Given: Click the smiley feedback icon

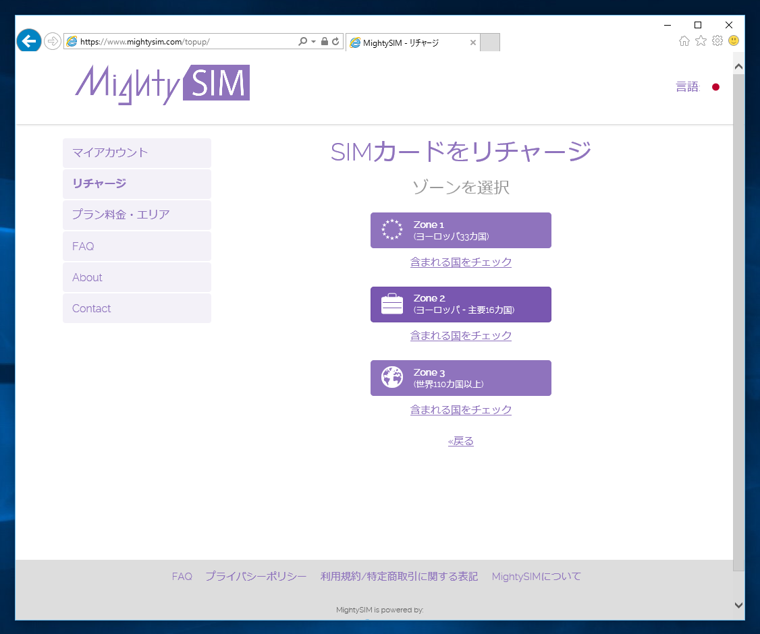Looking at the screenshot, I should [x=733, y=41].
